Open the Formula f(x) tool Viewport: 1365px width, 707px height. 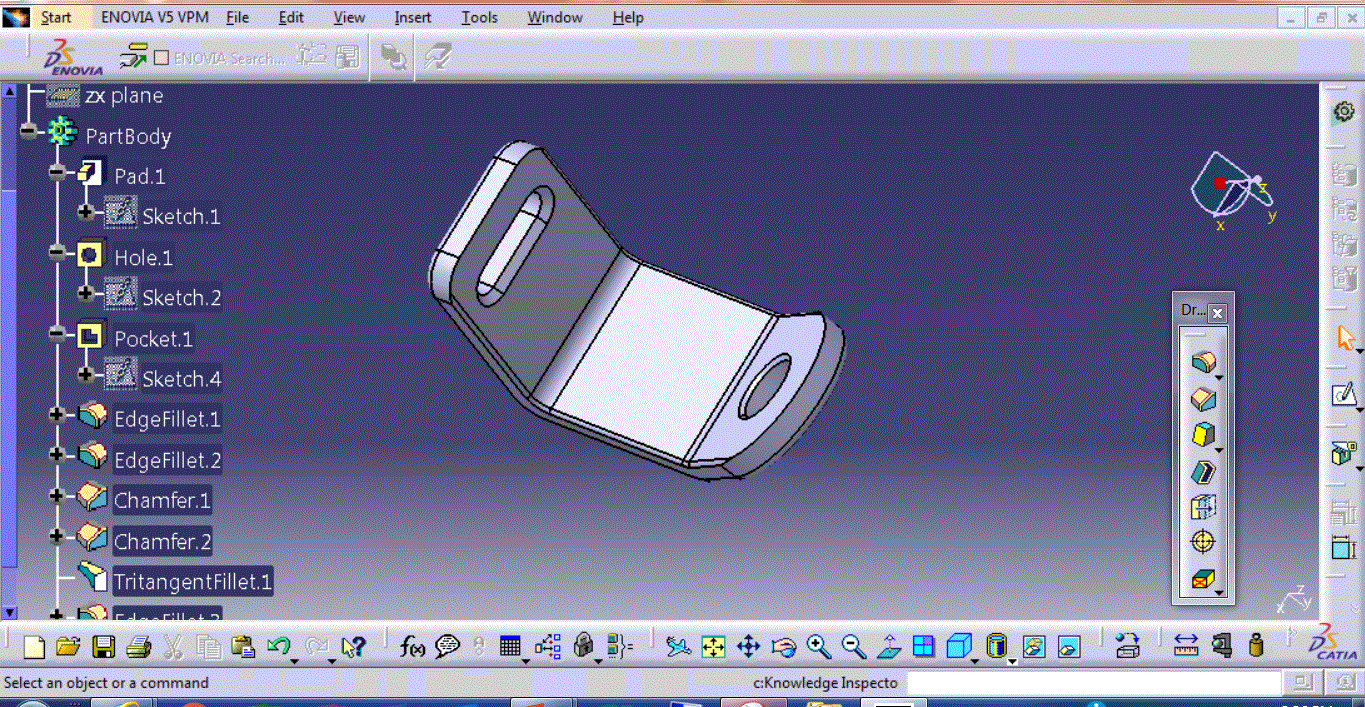(412, 647)
